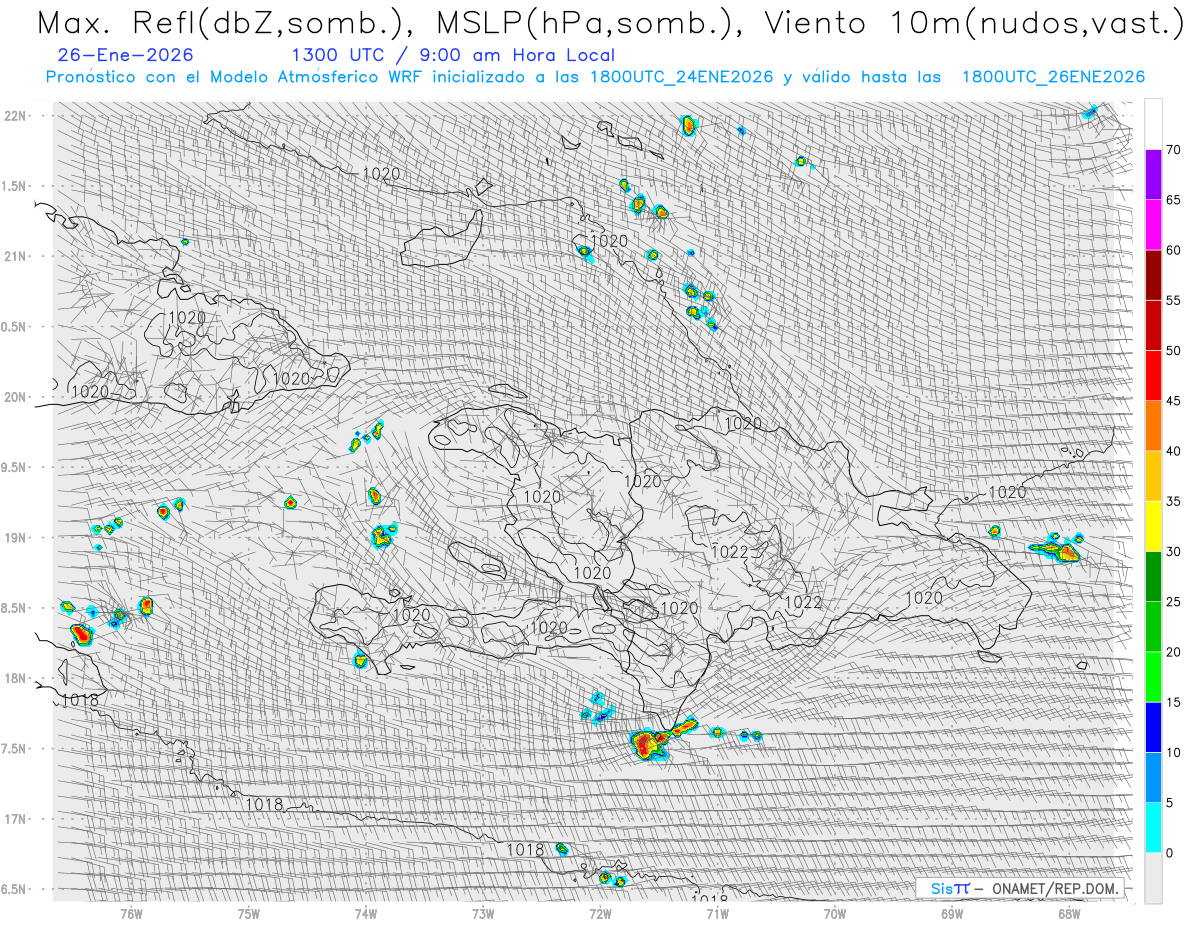Click the '68W' longitude axis label
1200x927 pixels.
1069,913
